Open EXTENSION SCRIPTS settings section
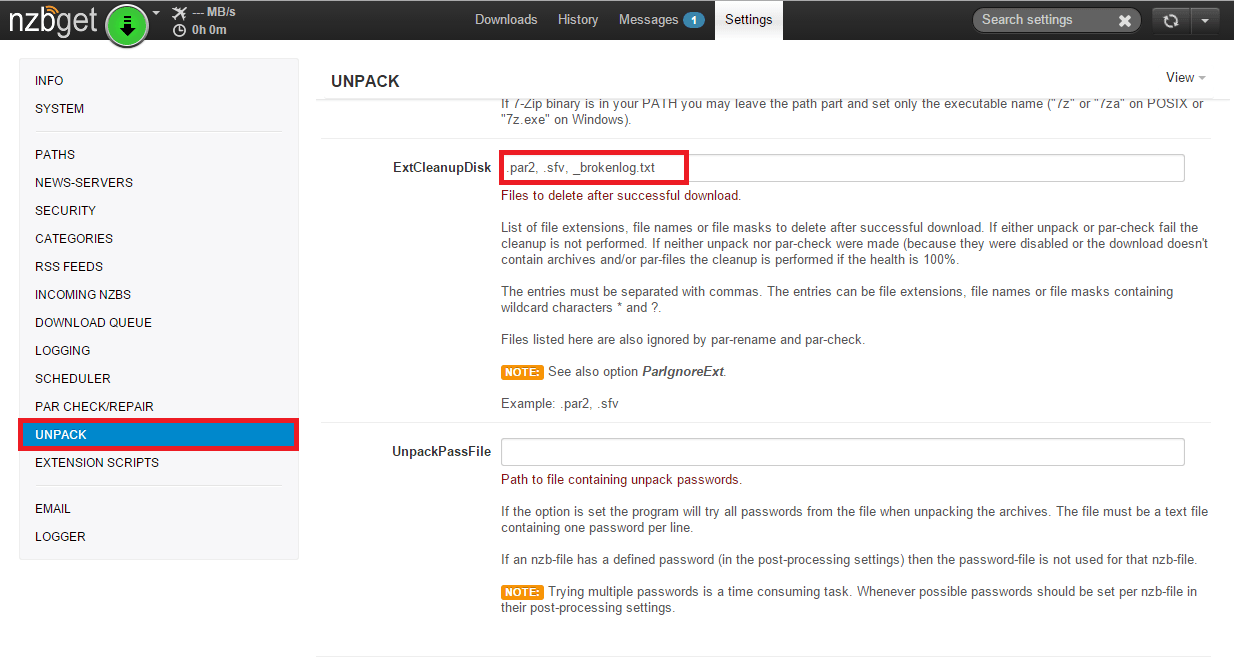This screenshot has height=658, width=1234. 97,463
